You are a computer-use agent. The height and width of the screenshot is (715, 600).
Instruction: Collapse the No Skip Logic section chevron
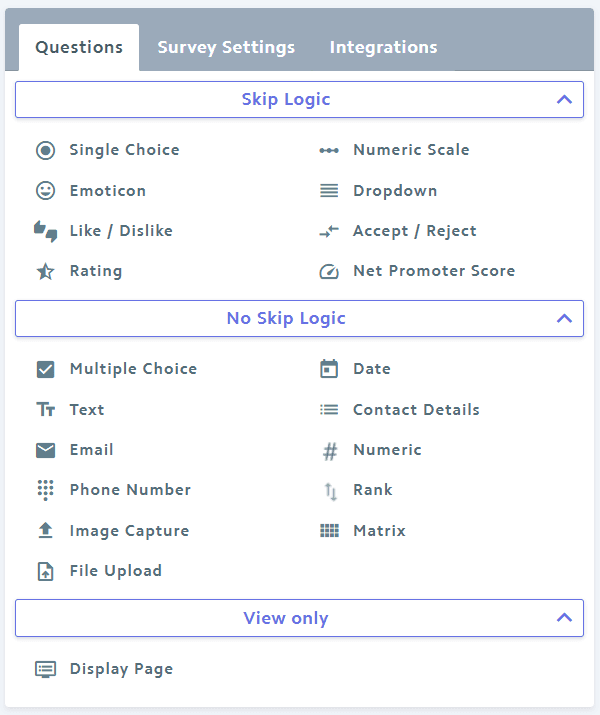coord(564,318)
